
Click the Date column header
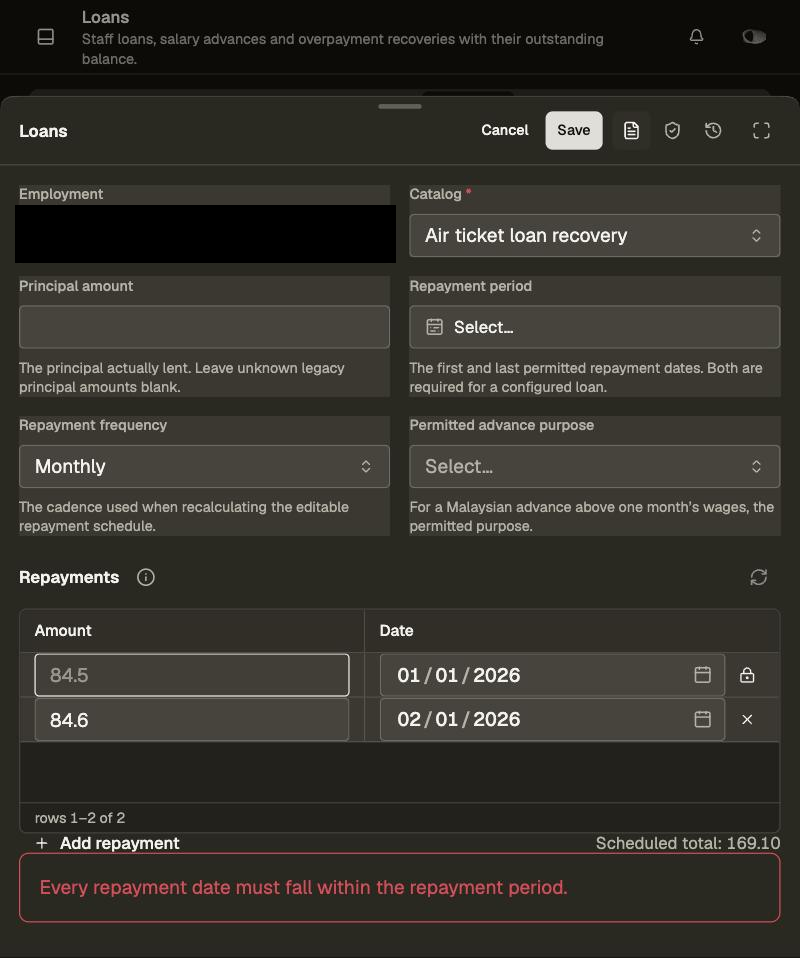point(572,631)
